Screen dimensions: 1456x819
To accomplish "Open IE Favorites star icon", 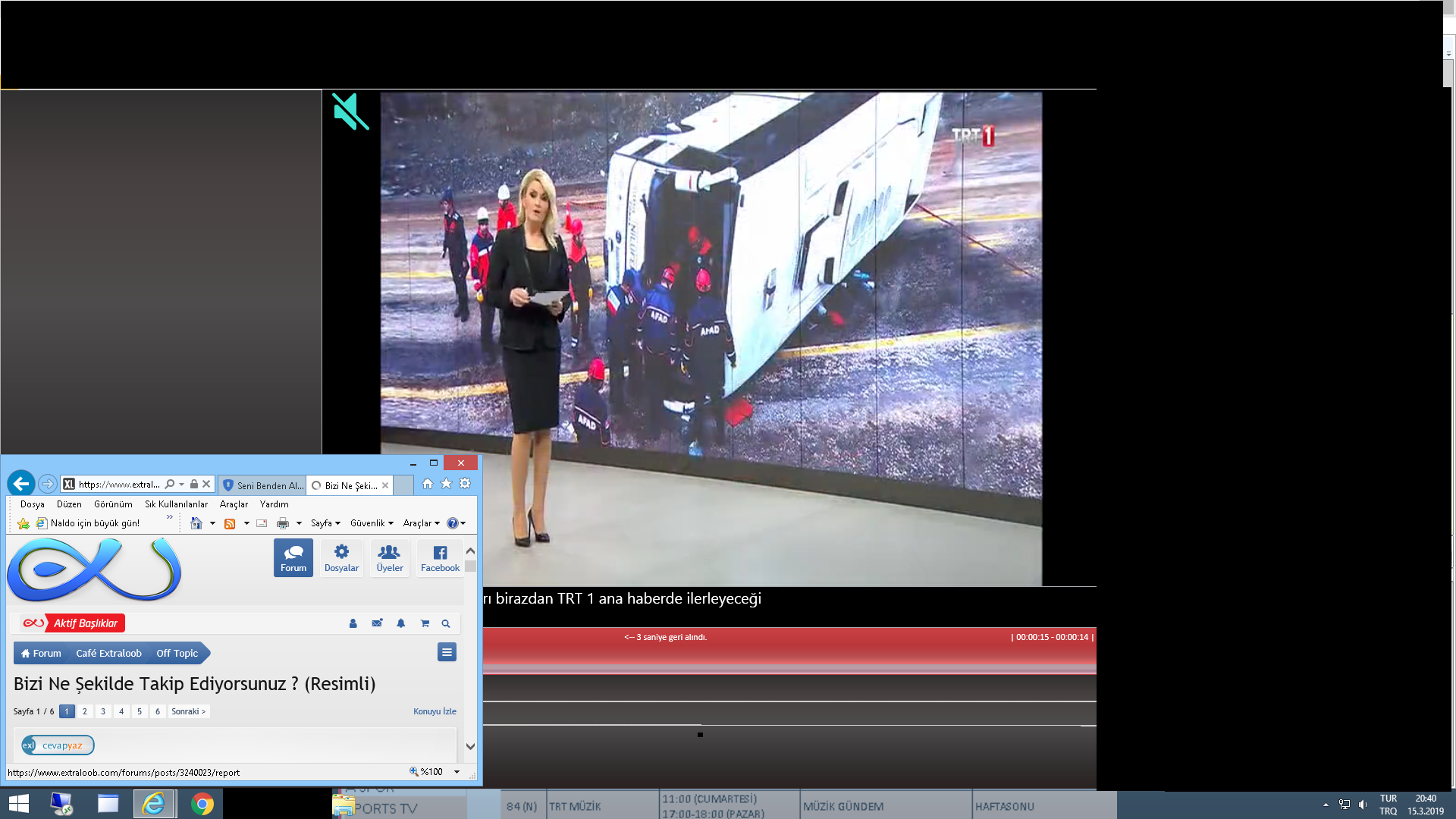I will (x=447, y=484).
